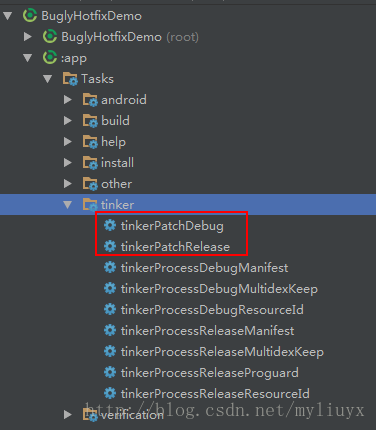Expand the install task group
Image resolution: width=376 pixels, height=430 pixels.
tap(68, 163)
